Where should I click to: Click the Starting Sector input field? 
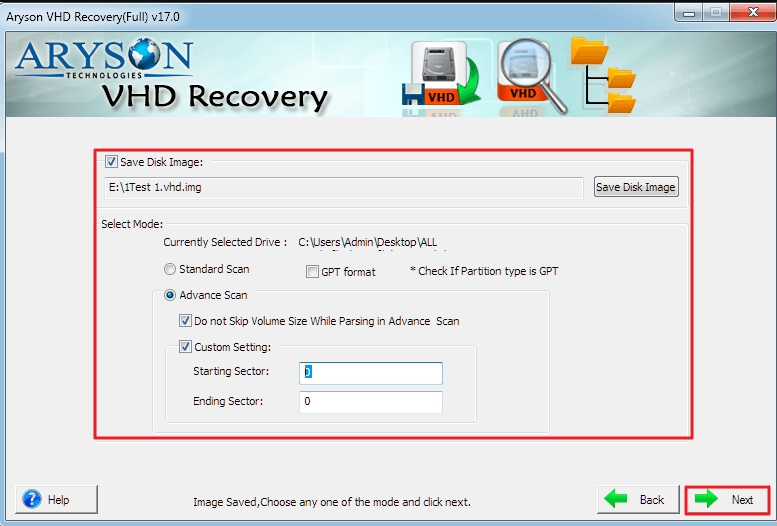tap(371, 373)
